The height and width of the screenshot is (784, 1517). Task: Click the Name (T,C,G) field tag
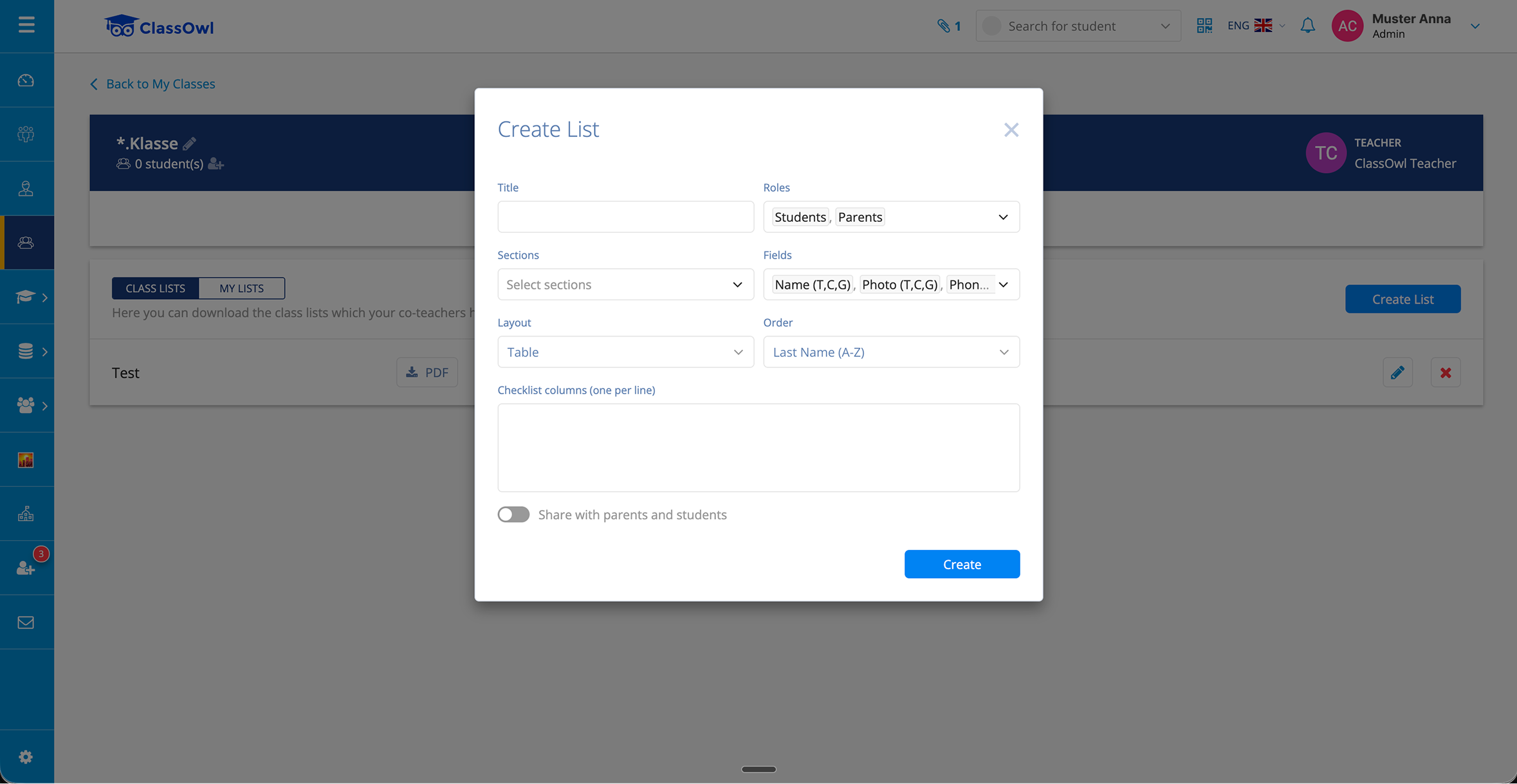(x=813, y=284)
